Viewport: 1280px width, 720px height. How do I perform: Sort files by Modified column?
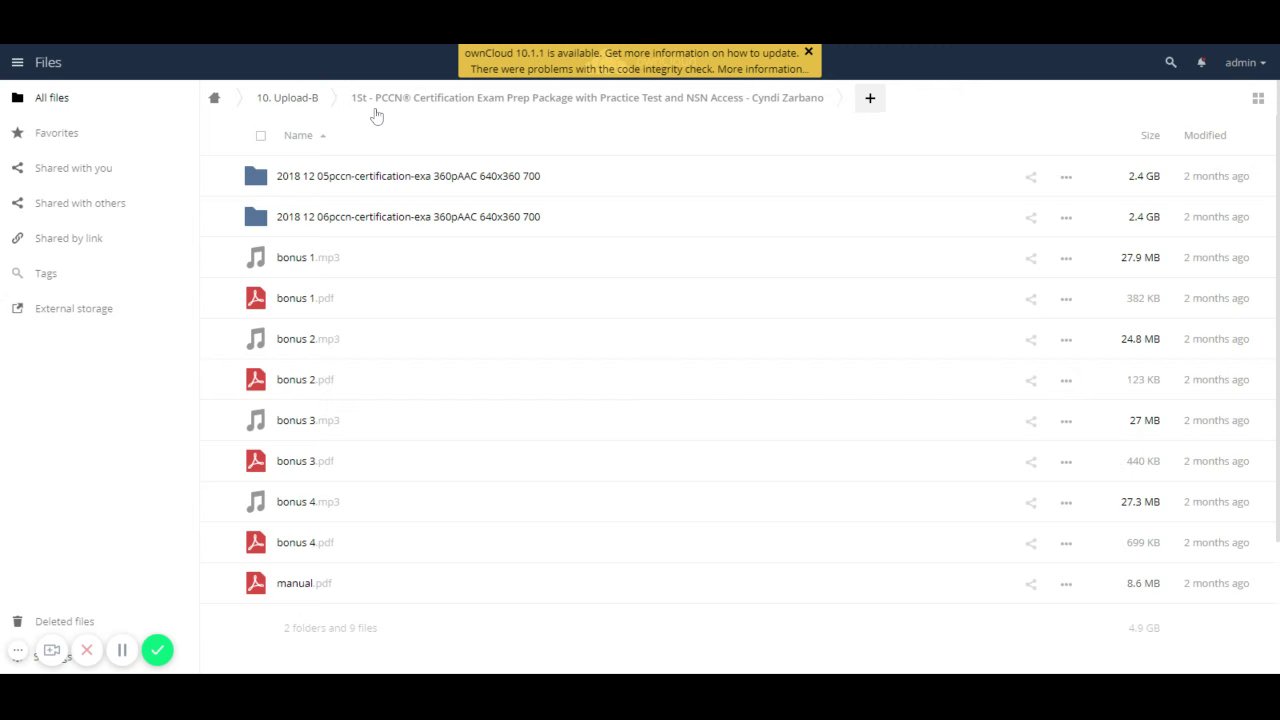tap(1205, 135)
